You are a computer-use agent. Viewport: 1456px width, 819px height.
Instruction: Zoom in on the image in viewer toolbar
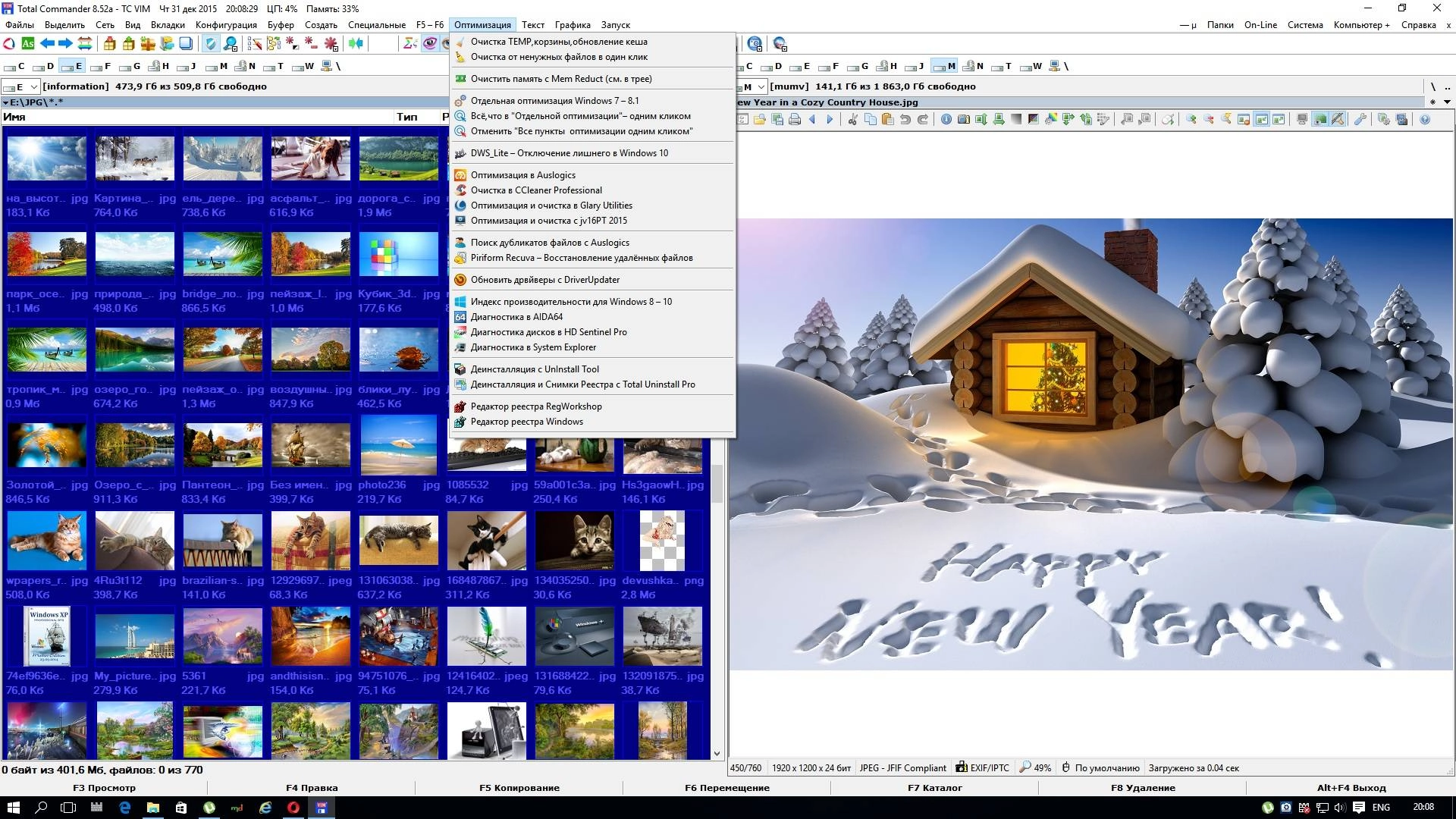1191,119
